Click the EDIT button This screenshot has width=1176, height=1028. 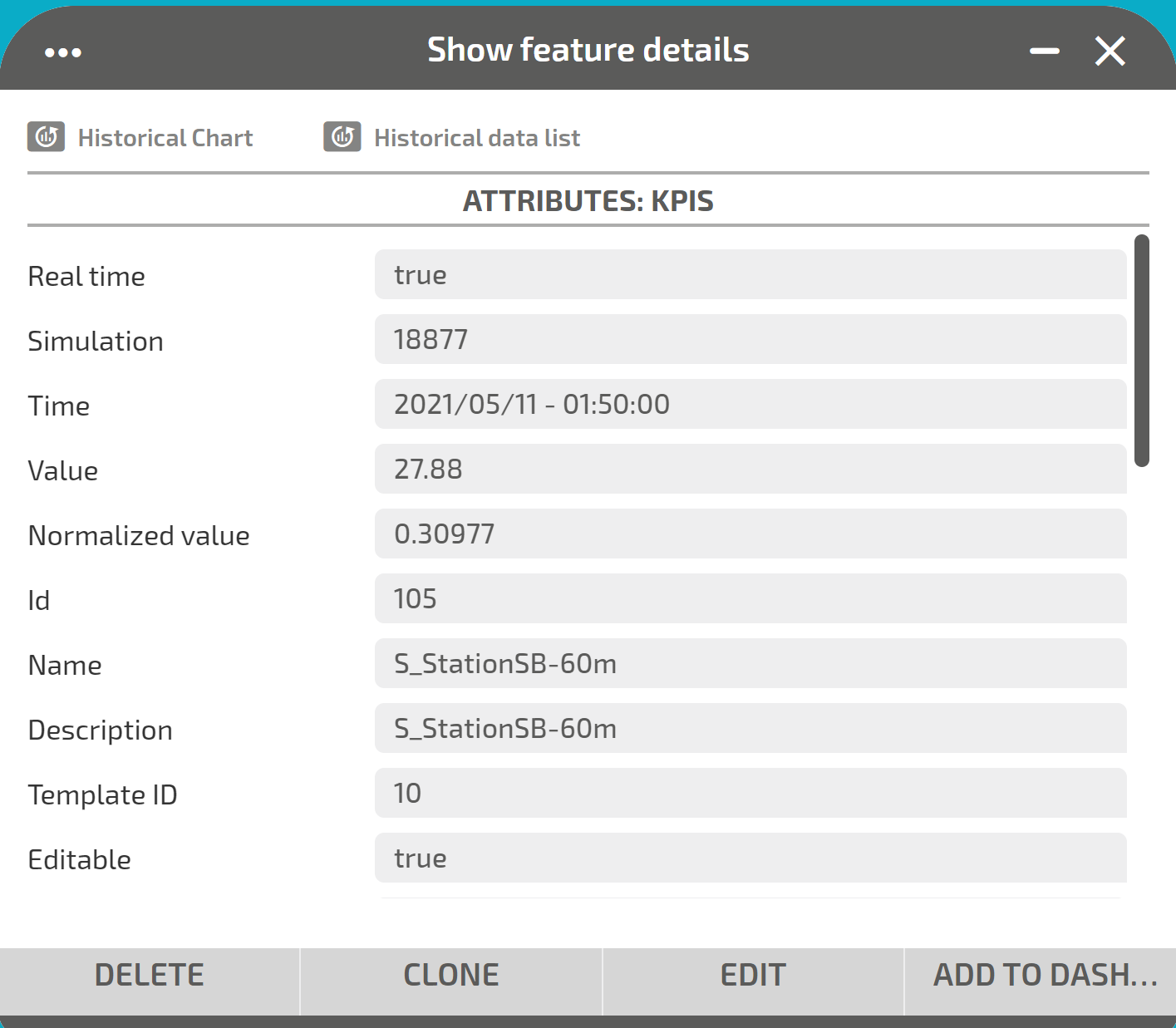pyautogui.click(x=753, y=975)
